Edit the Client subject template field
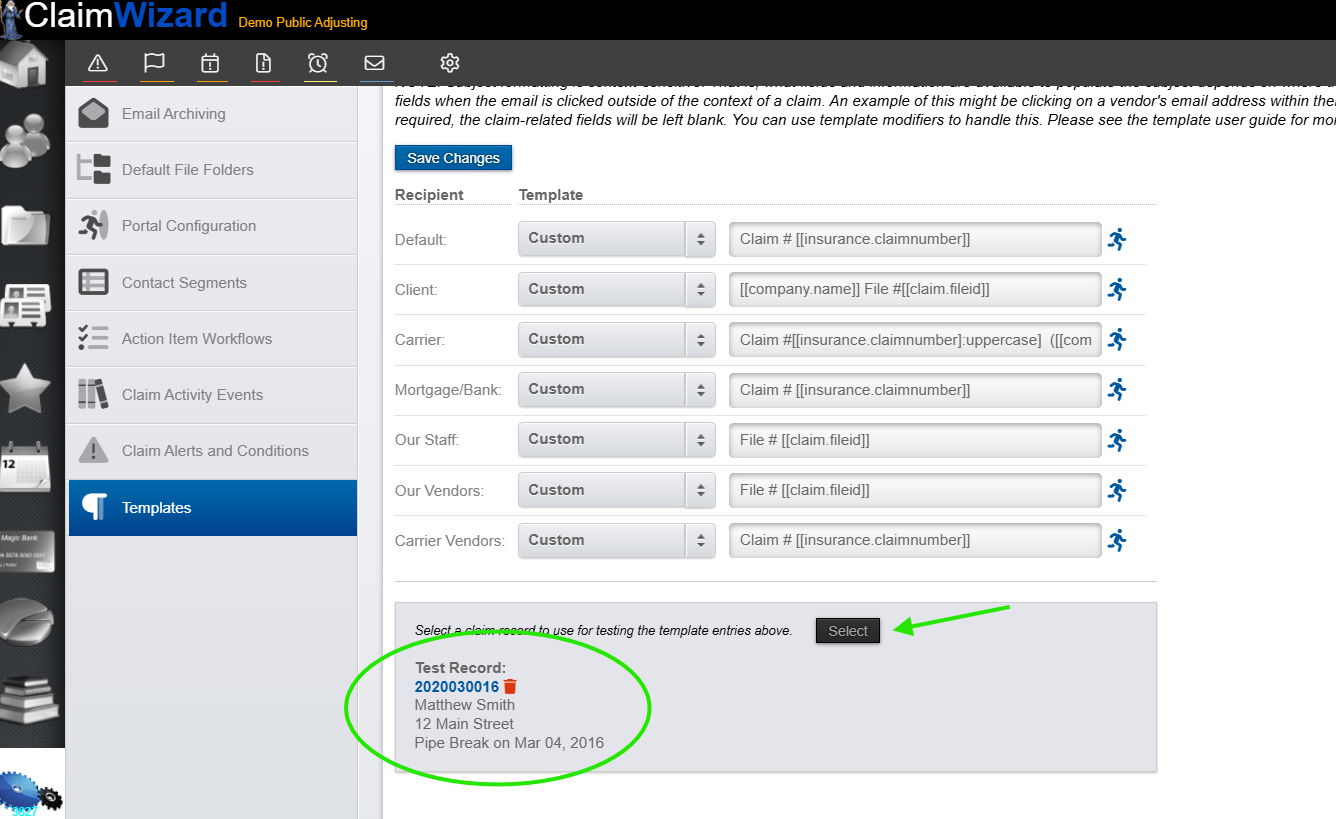1336x819 pixels. (915, 289)
